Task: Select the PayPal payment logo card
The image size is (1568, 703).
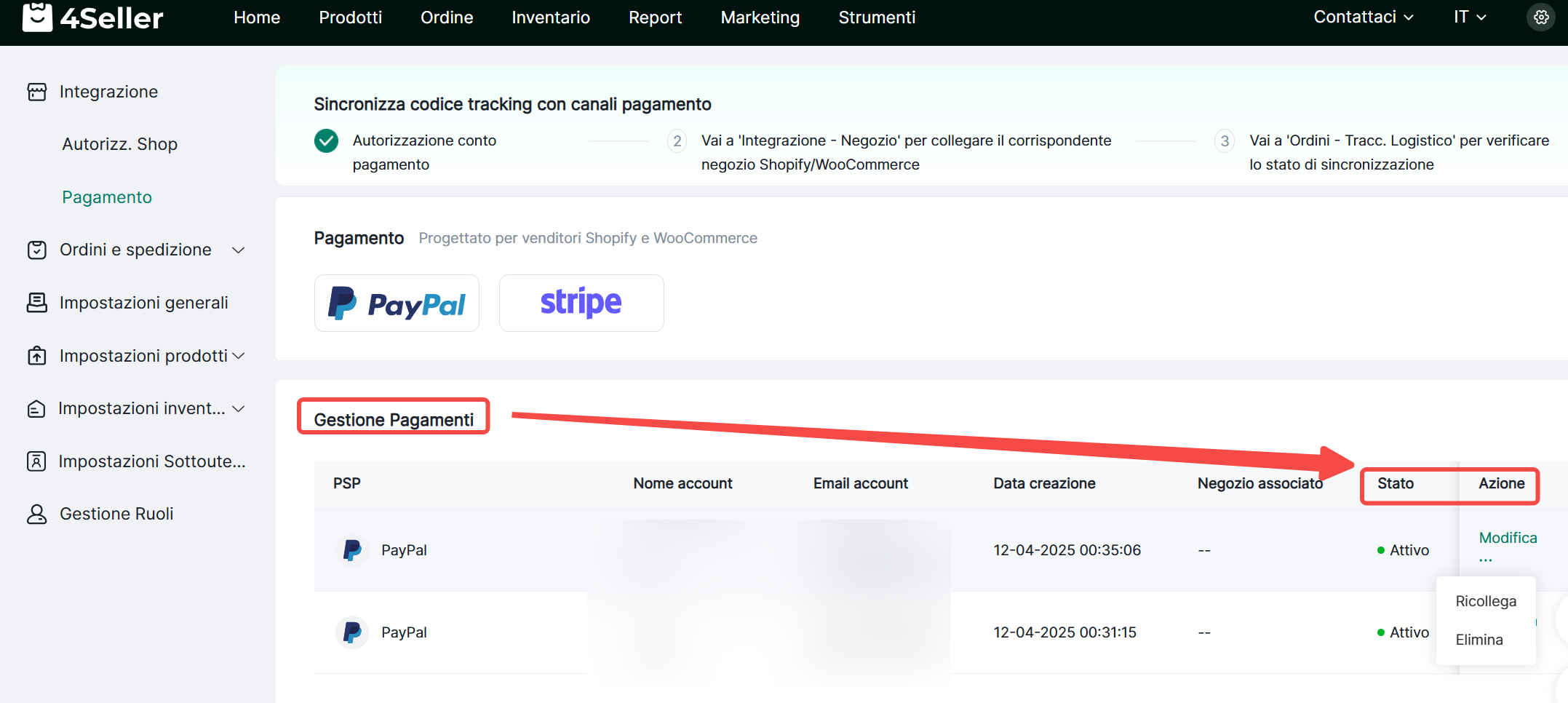Action: 397,303
